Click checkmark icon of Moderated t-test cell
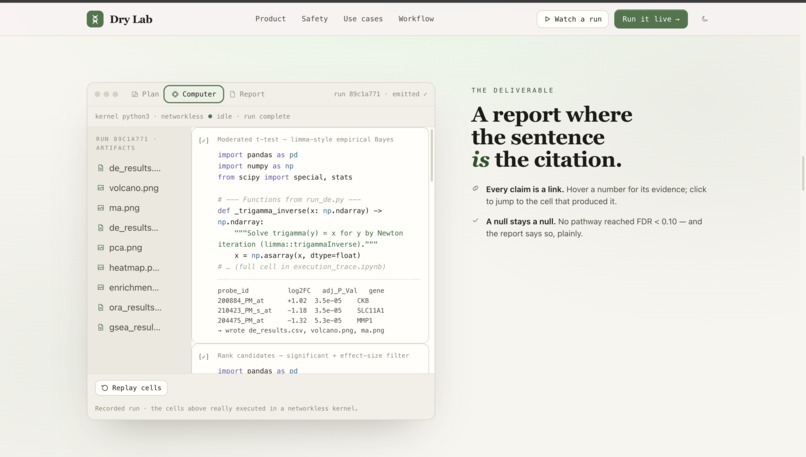The image size is (806, 457). tap(204, 140)
